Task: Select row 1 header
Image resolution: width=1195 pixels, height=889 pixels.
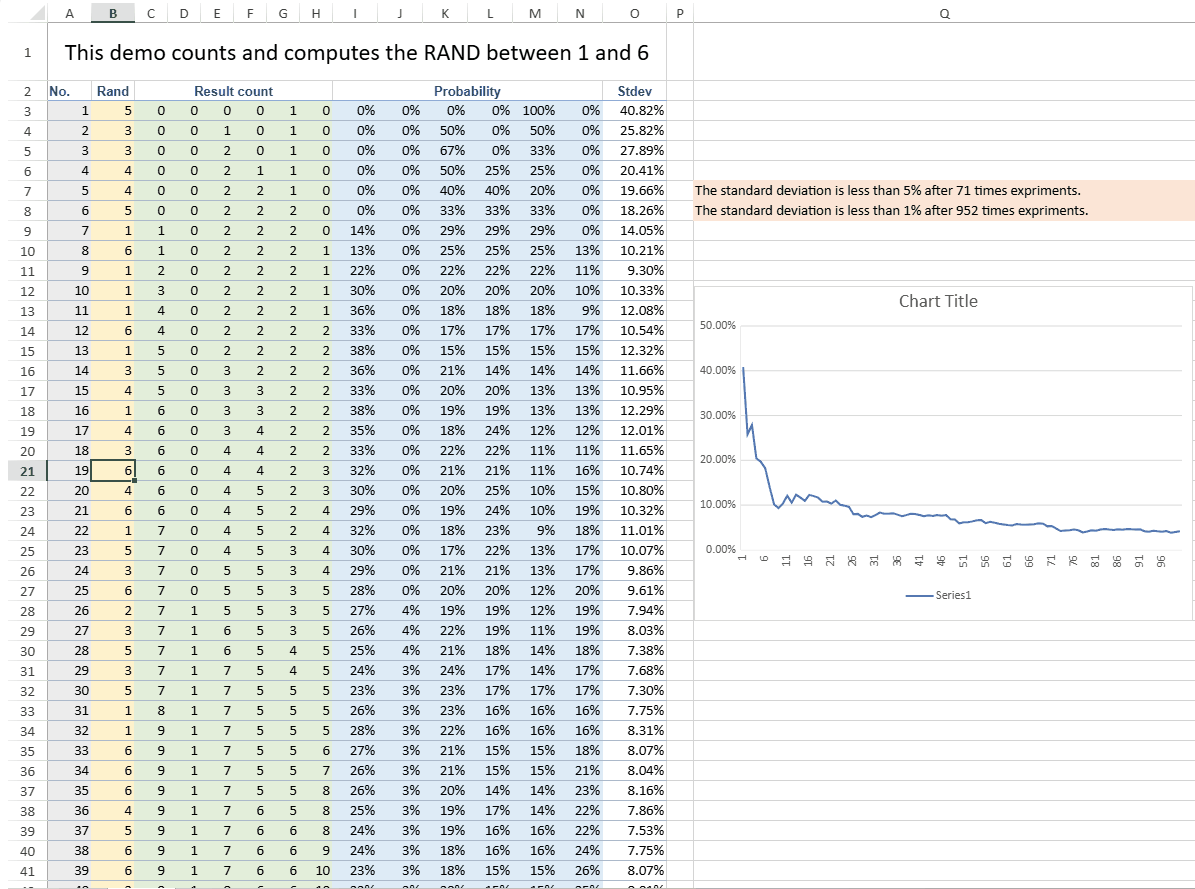Action: [x=23, y=53]
